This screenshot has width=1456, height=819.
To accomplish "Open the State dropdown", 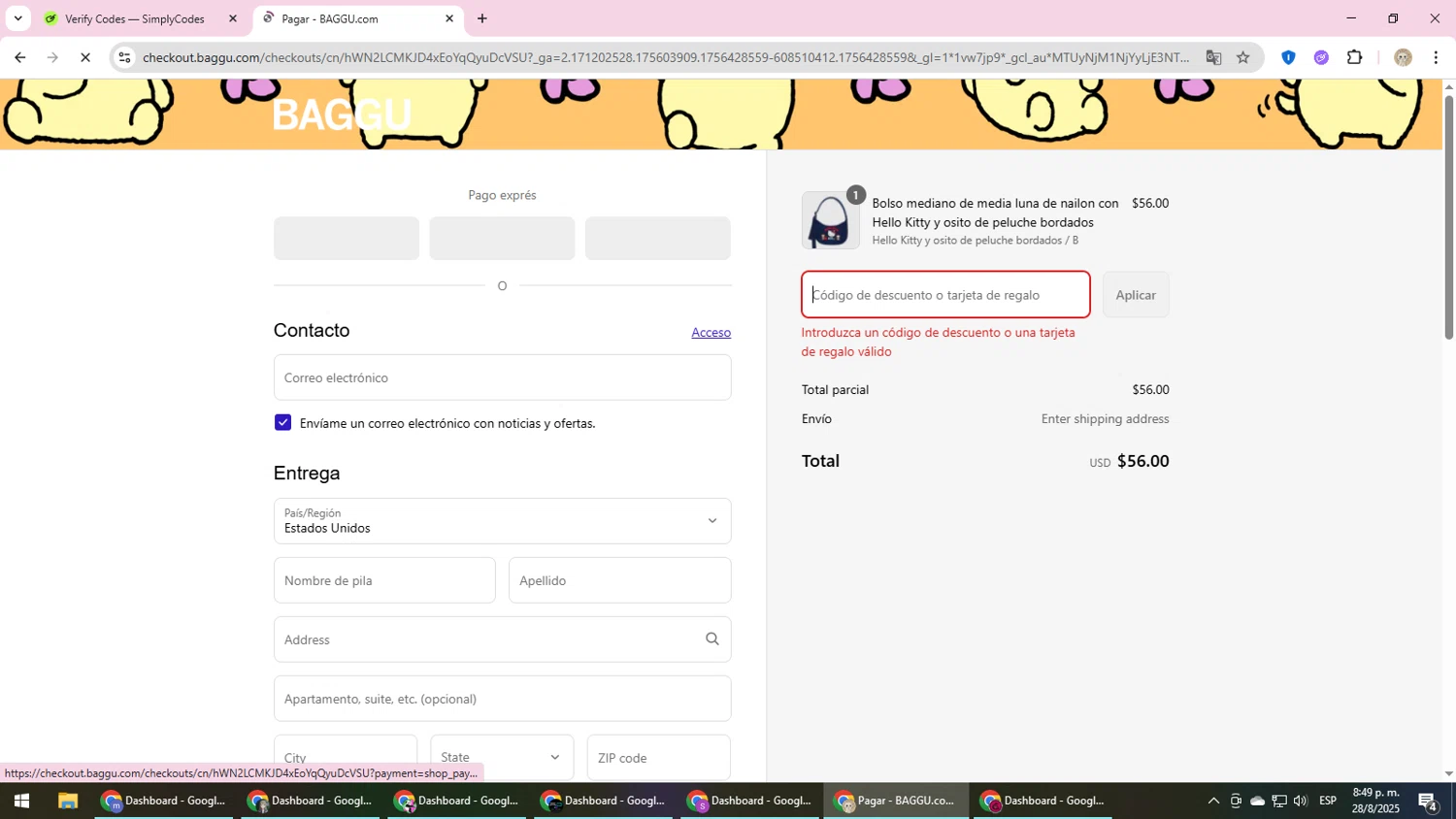I will (x=502, y=757).
